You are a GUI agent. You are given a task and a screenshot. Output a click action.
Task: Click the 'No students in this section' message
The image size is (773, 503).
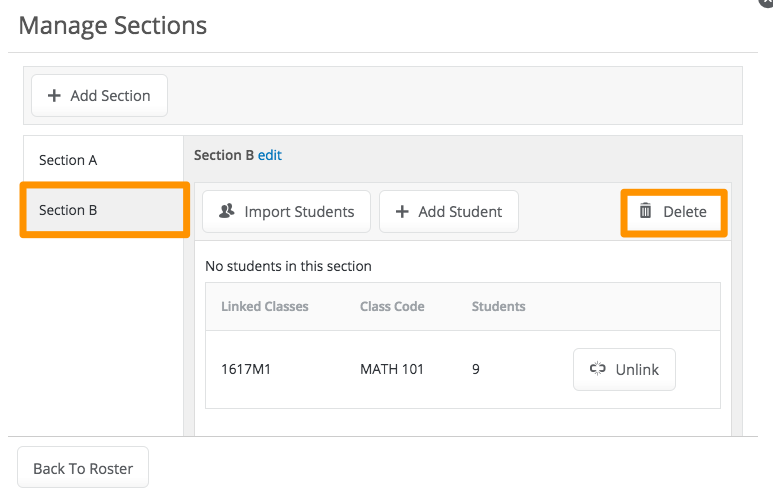click(288, 266)
